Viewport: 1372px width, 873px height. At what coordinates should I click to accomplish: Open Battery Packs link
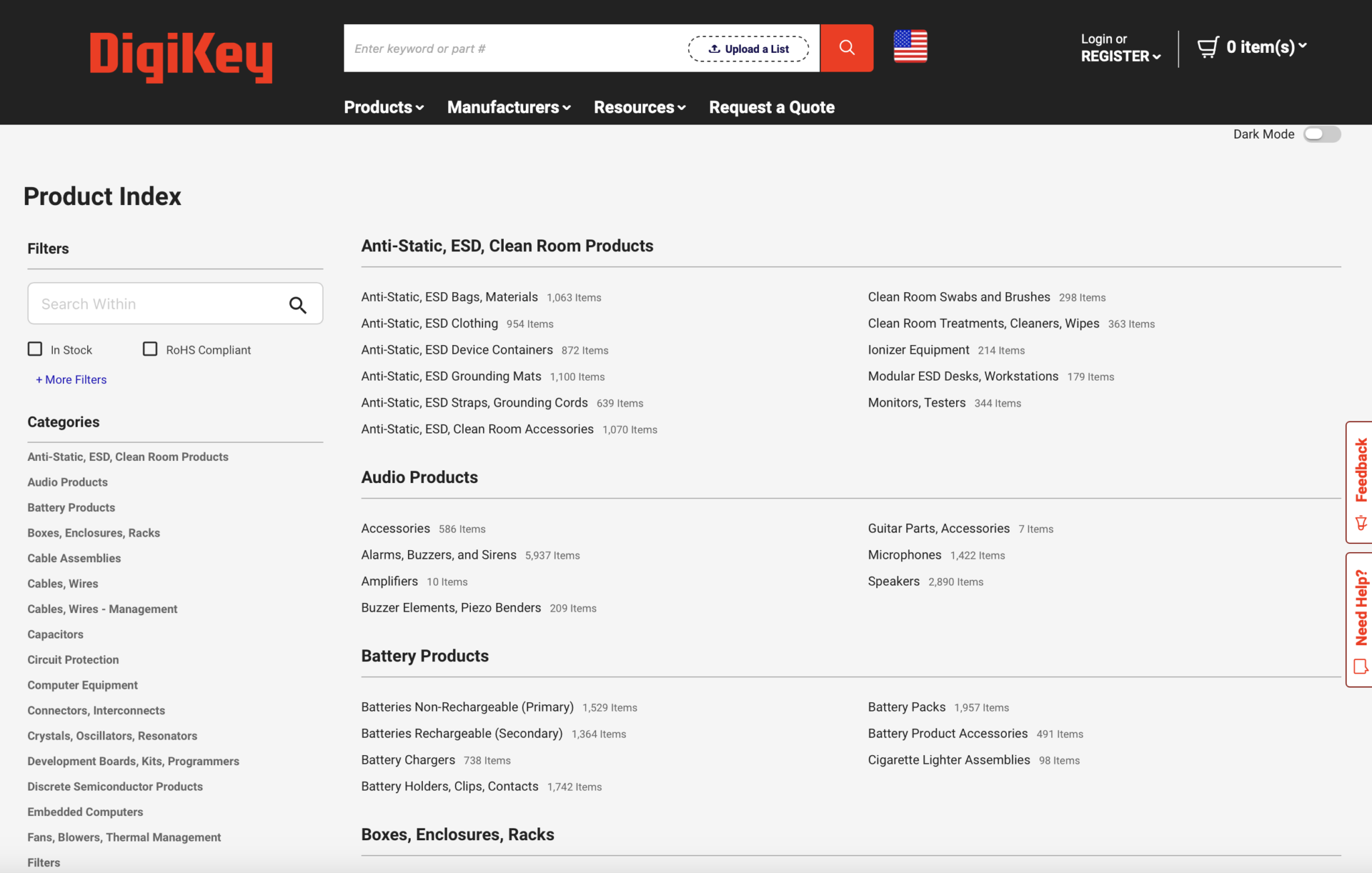906,707
